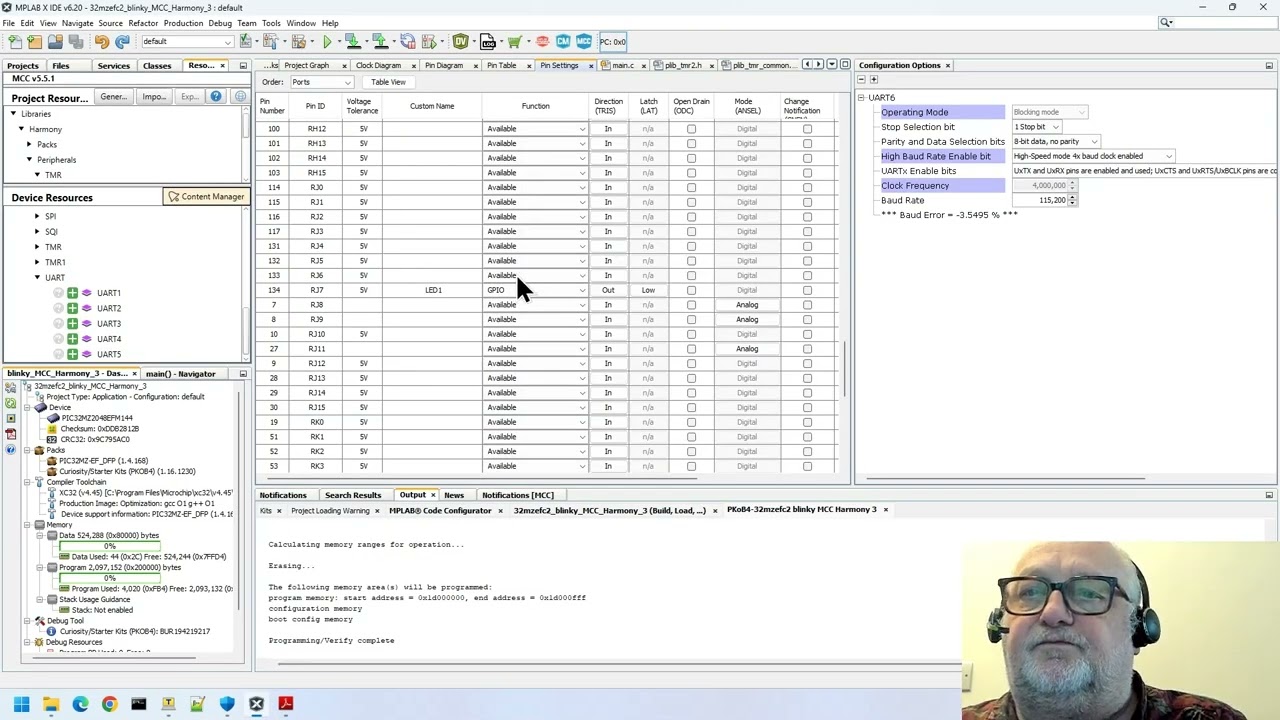Image resolution: width=1280 pixels, height=720 pixels.
Task: Toggle Open Drain checkbox for RJ0
Action: (x=691, y=188)
